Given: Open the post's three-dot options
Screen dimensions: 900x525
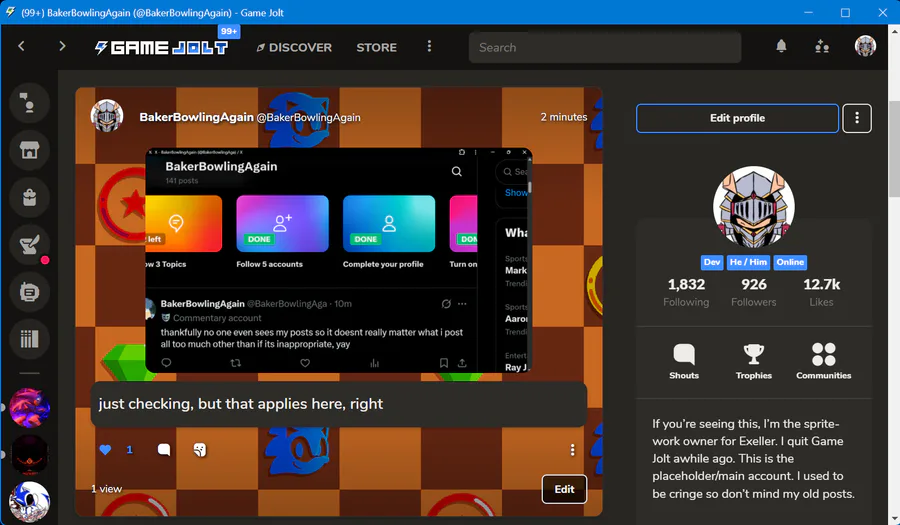Looking at the screenshot, I should click(572, 450).
